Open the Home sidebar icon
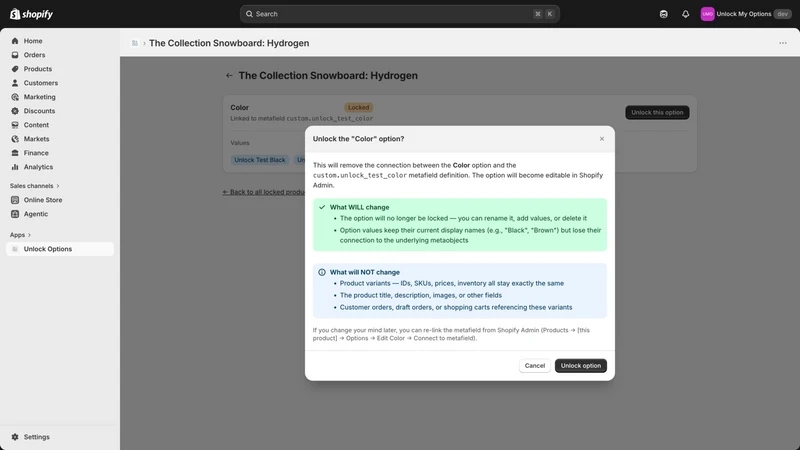 point(15,41)
